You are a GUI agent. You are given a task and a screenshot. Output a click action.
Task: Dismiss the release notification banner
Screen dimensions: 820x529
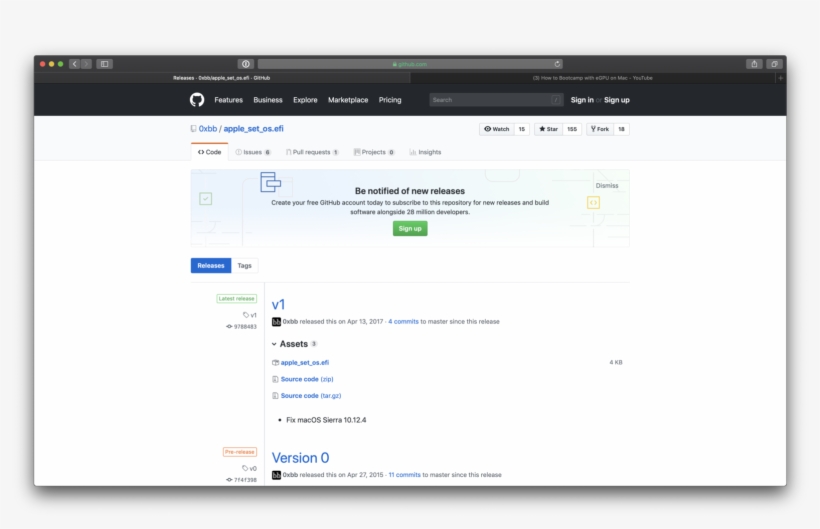tap(607, 185)
